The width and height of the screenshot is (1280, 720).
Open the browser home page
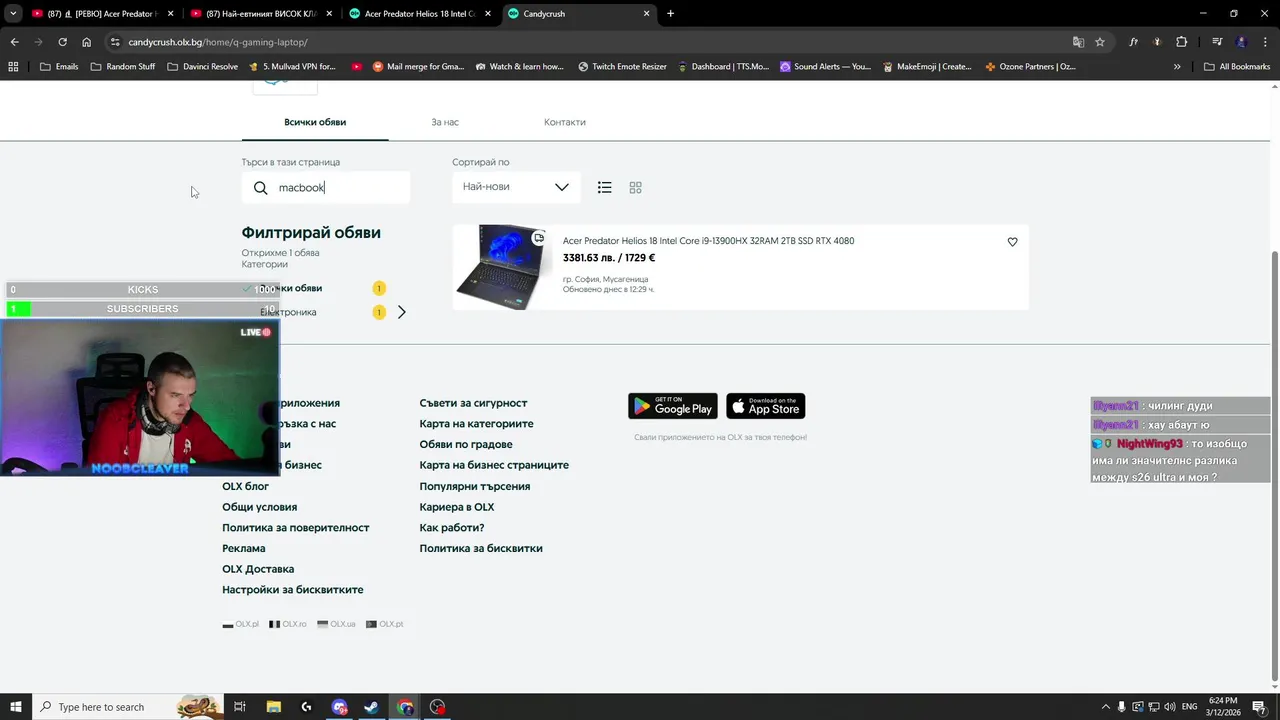click(86, 42)
